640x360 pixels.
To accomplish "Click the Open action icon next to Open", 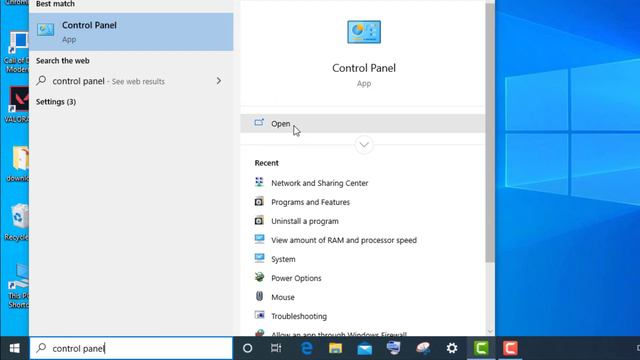I will [x=259, y=122].
